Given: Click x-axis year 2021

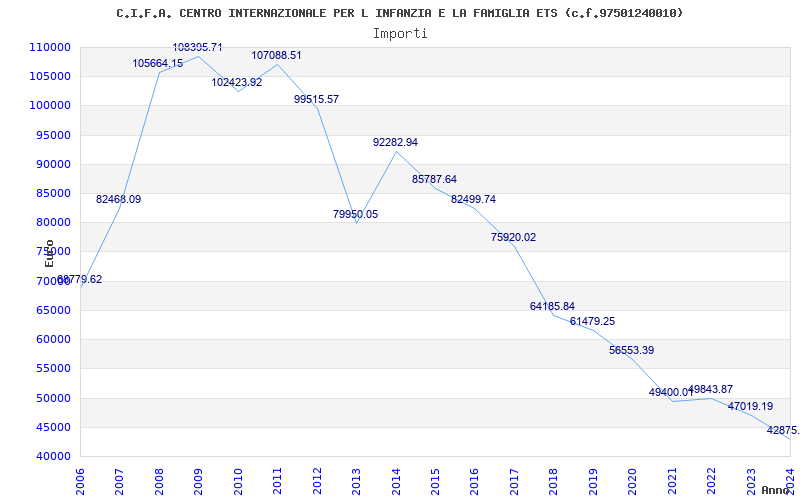Looking at the screenshot, I should tap(671, 482).
